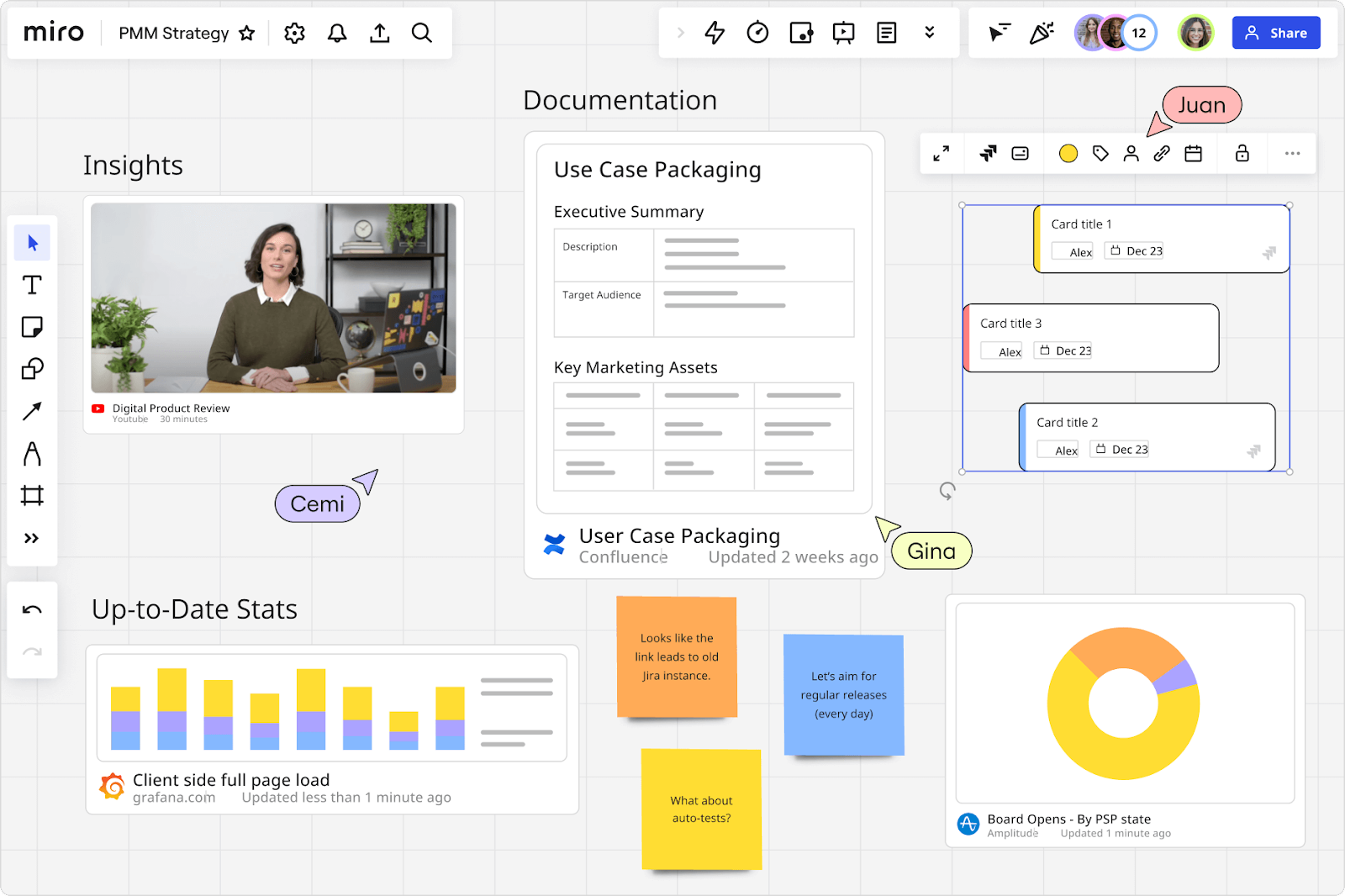This screenshot has height=896, width=1345.
Task: Open board search
Action: pos(422,33)
